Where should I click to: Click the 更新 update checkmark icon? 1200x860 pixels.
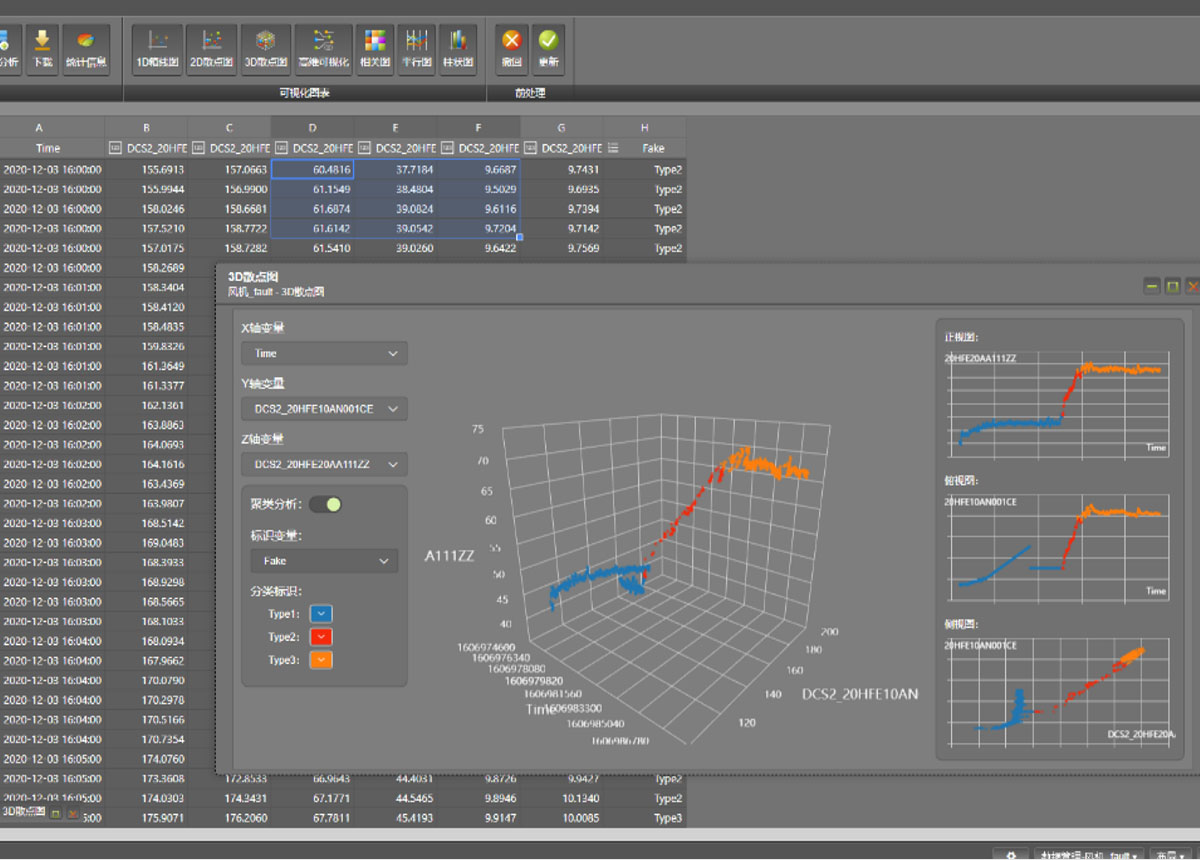tap(548, 49)
